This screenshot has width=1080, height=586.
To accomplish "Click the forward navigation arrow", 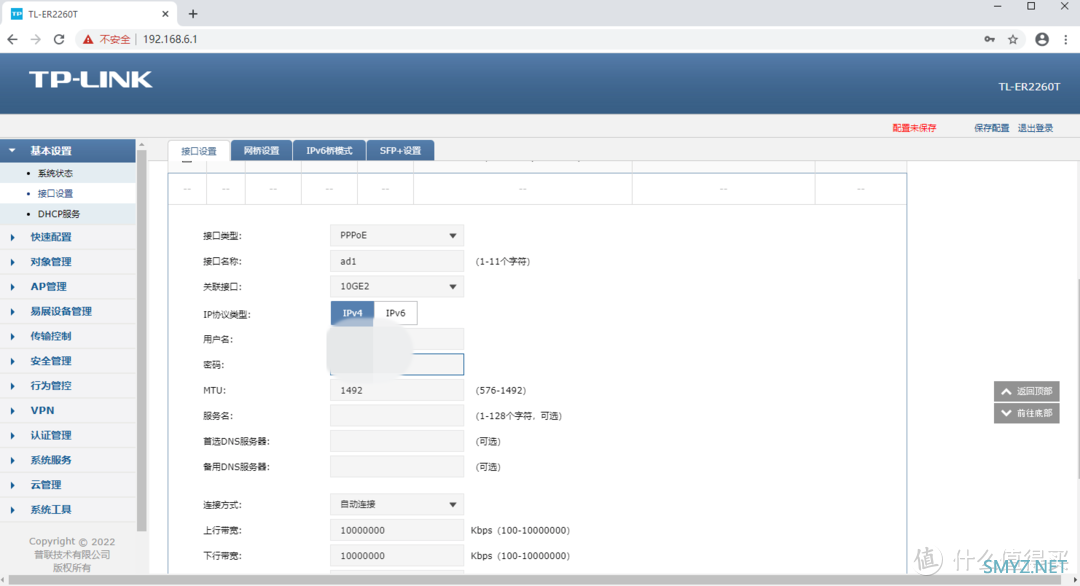I will (36, 39).
